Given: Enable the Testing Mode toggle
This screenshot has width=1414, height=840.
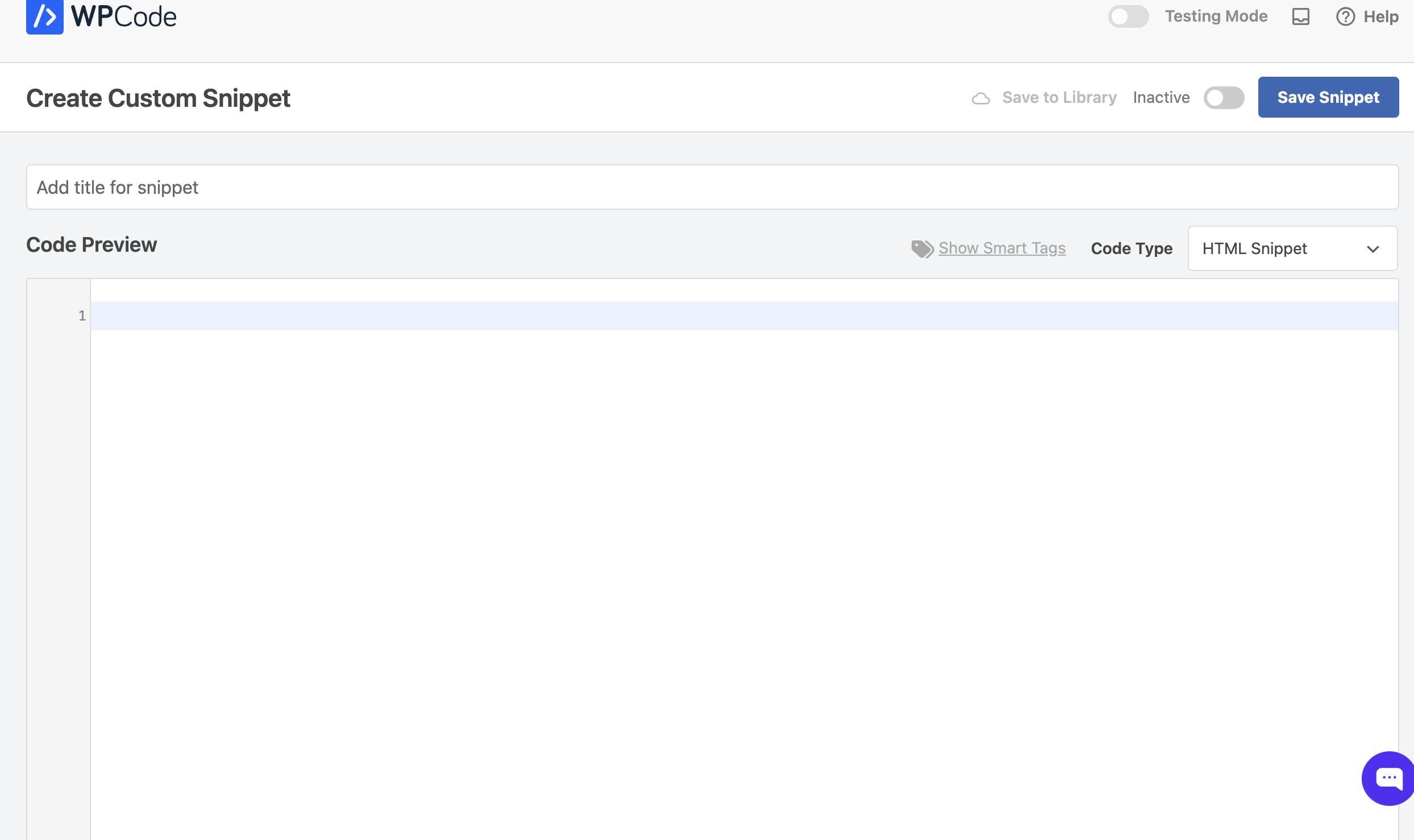Looking at the screenshot, I should click(1128, 16).
